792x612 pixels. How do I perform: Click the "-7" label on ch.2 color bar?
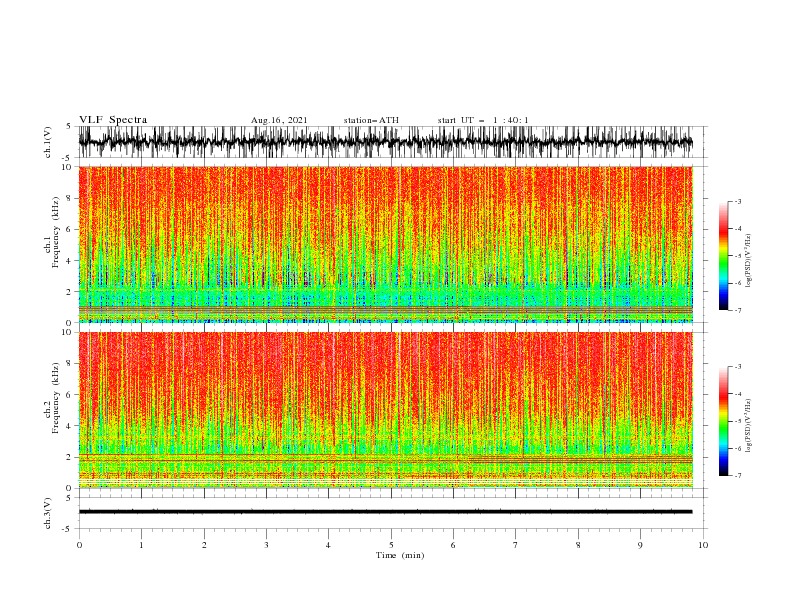click(x=737, y=476)
